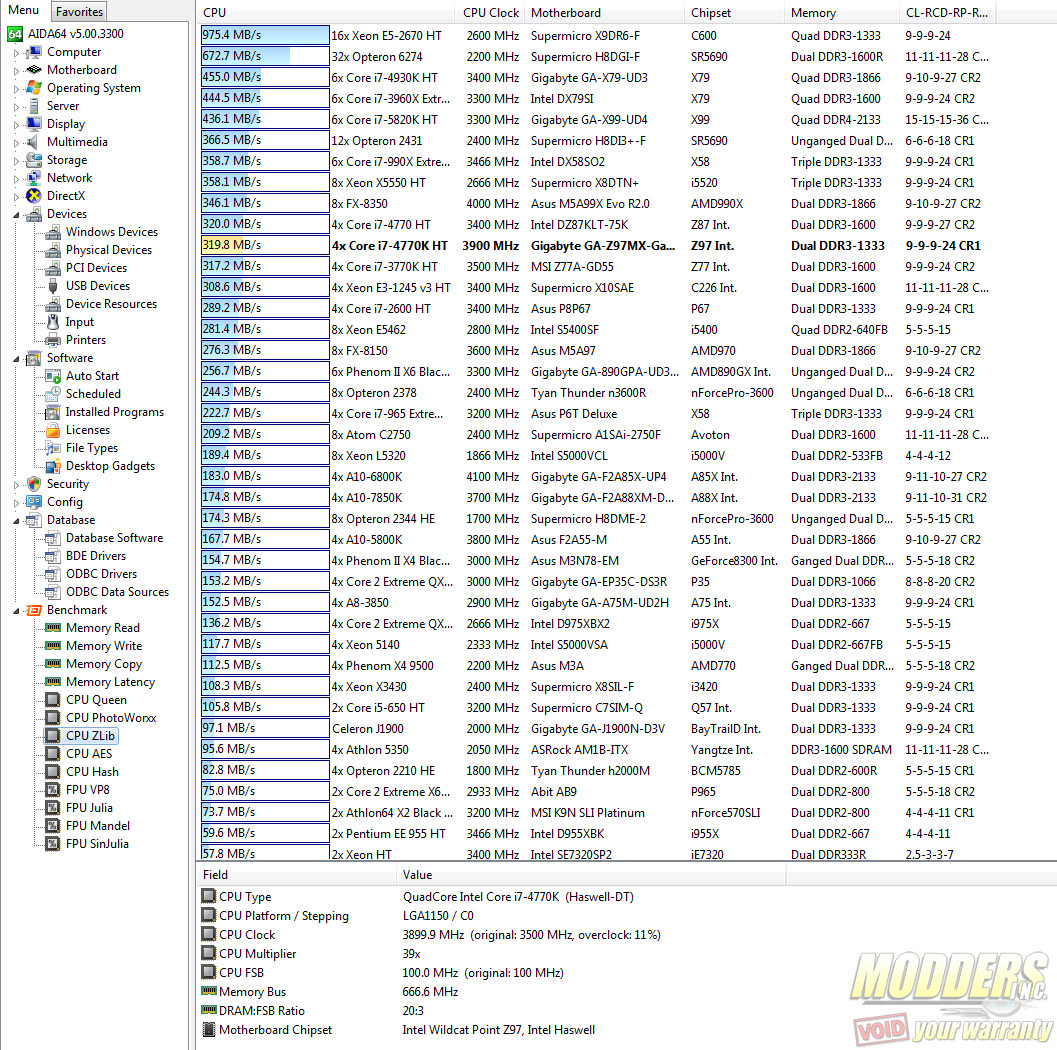Collapse the Benchmark tree node

(16, 611)
